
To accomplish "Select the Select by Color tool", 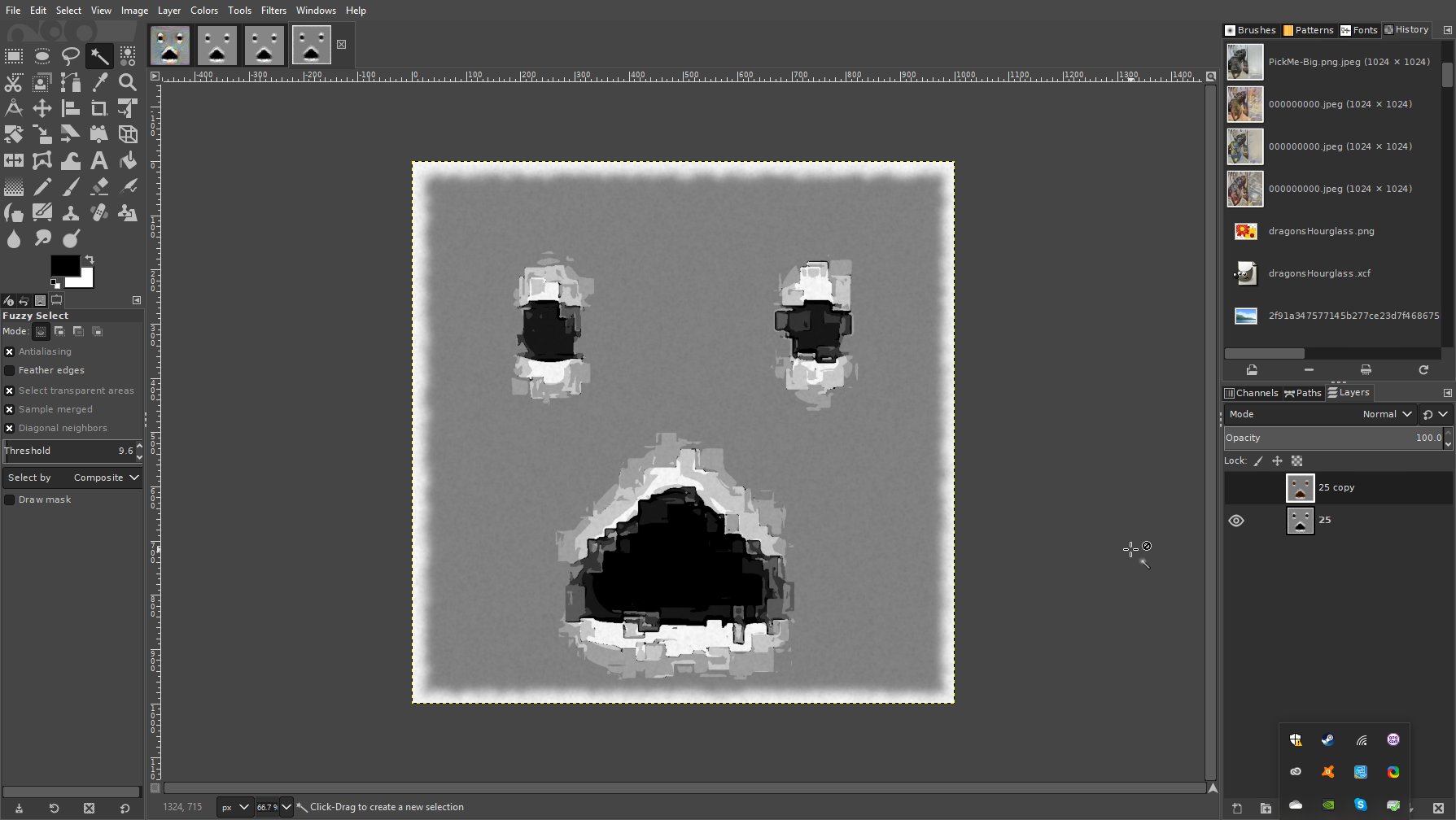I will 128,56.
